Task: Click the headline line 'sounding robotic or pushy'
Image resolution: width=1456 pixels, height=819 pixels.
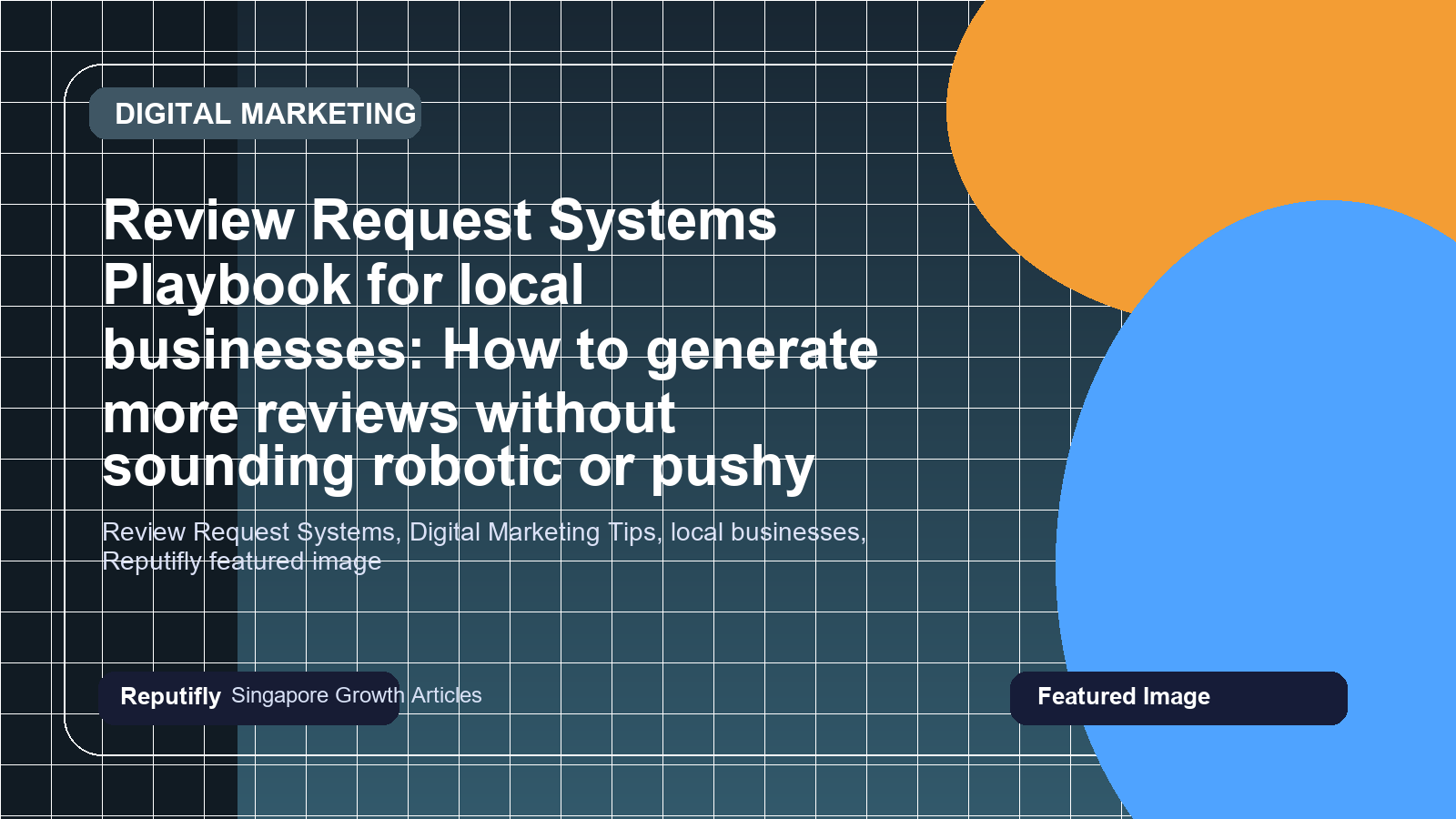Action: (459, 468)
